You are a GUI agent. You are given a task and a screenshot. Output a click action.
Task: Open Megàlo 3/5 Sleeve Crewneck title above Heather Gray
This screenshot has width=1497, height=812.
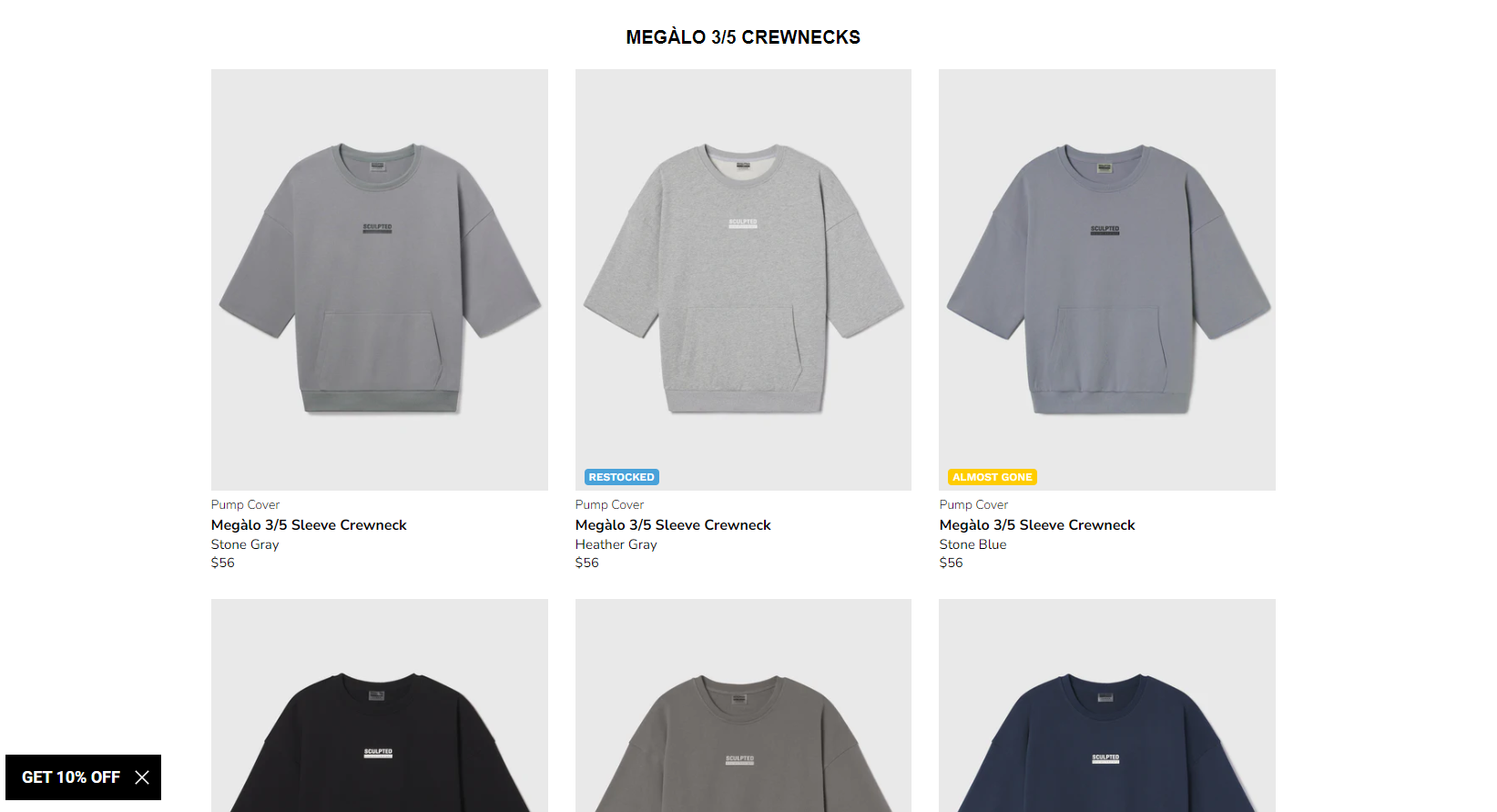click(673, 525)
